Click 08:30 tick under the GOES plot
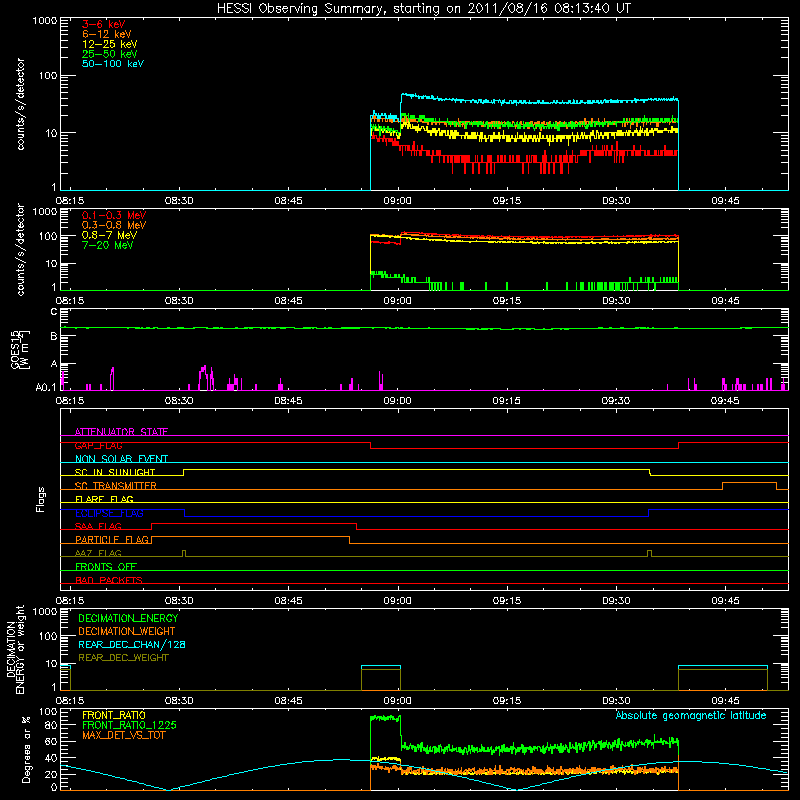This screenshot has width=800, height=800. pyautogui.click(x=179, y=401)
